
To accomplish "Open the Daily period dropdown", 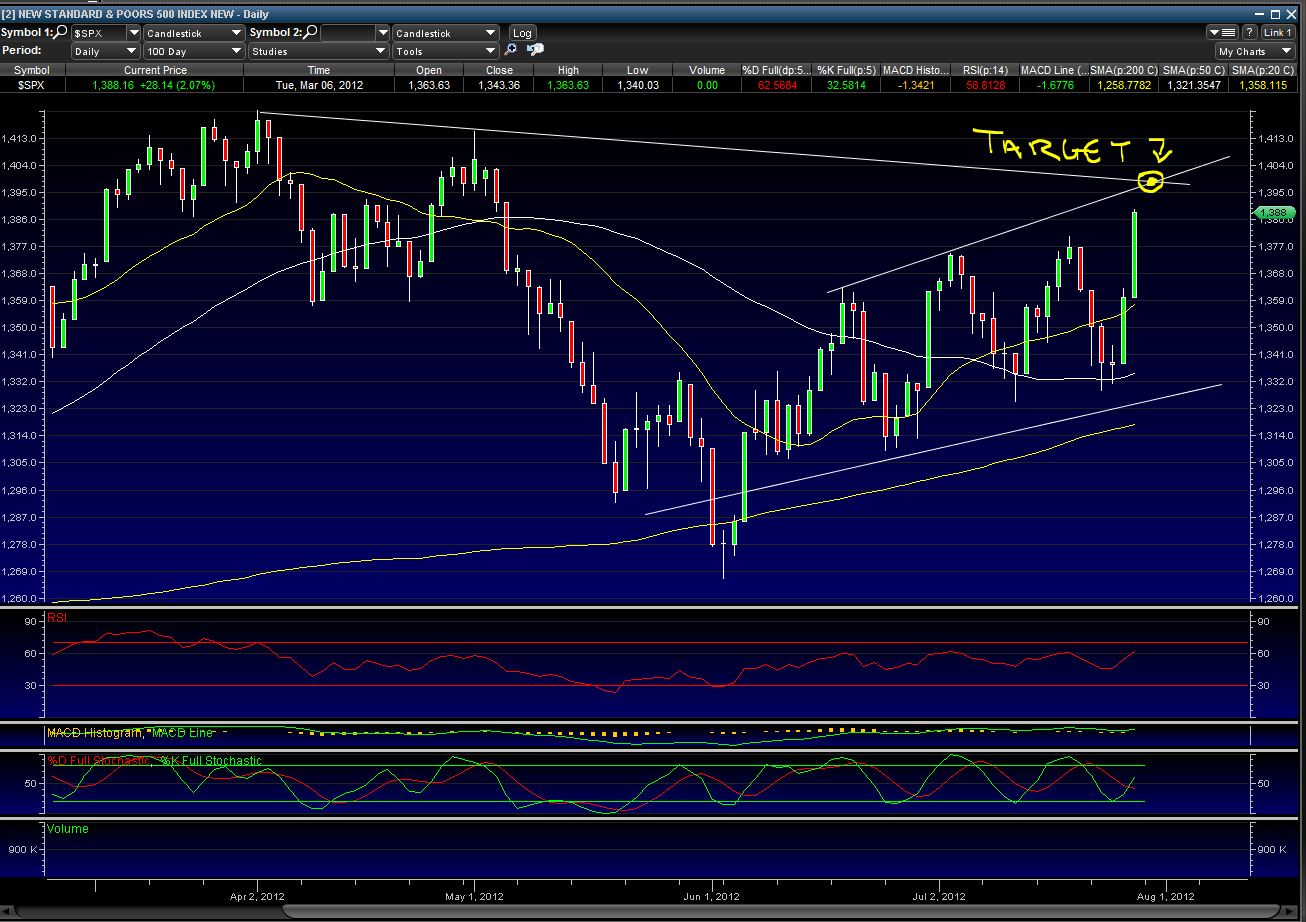I will 105,51.
